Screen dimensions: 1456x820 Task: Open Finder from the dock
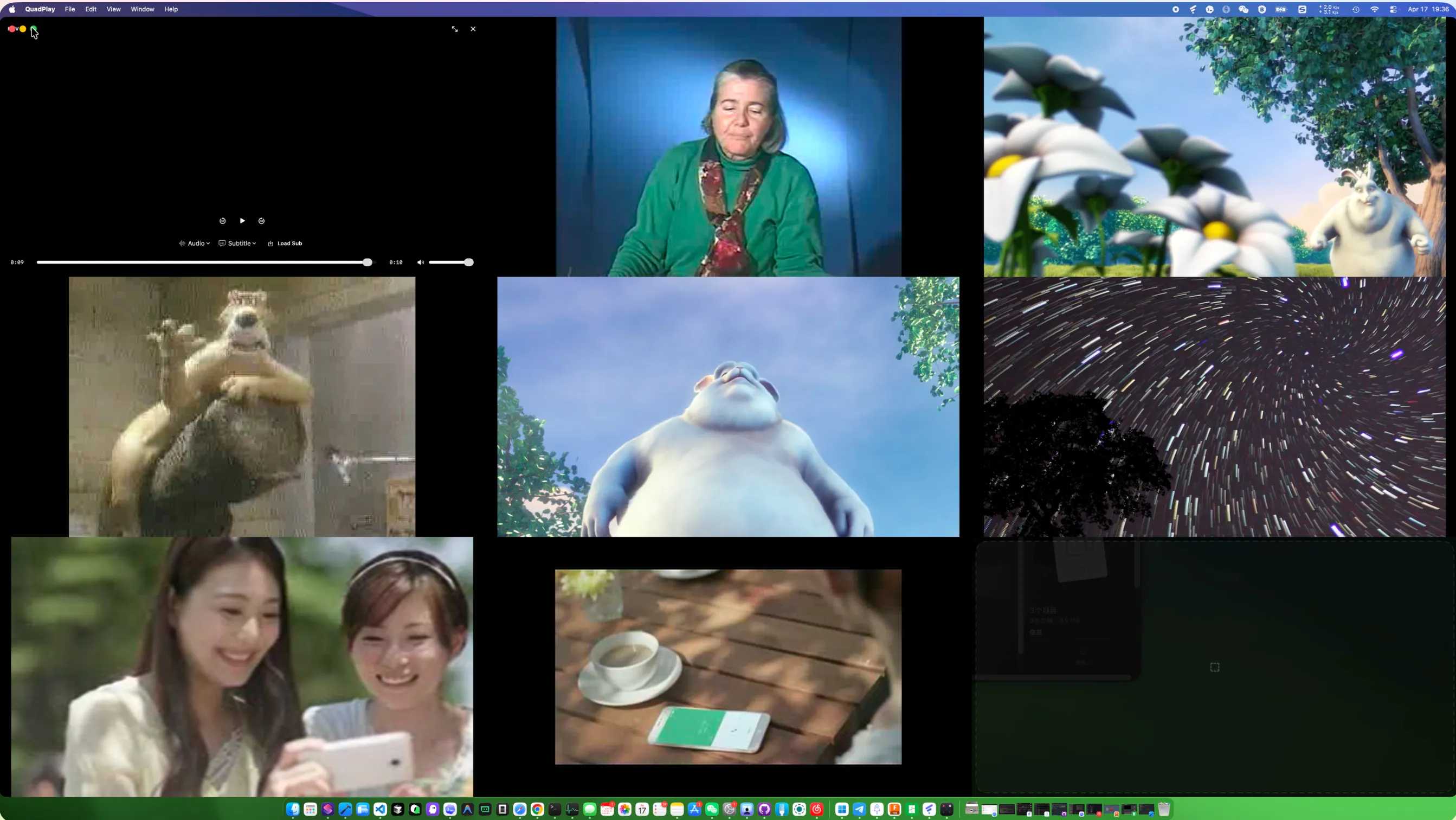293,809
